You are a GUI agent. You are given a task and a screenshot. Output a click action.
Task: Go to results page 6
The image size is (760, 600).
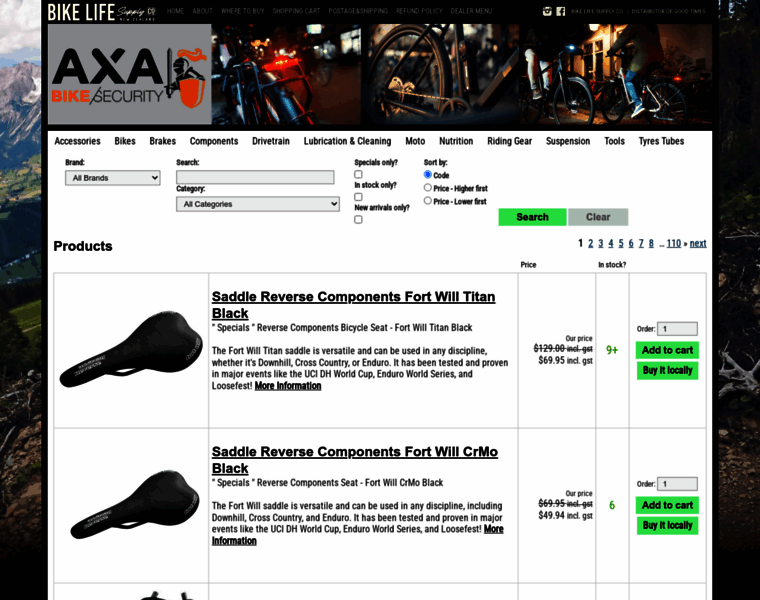[x=631, y=243]
